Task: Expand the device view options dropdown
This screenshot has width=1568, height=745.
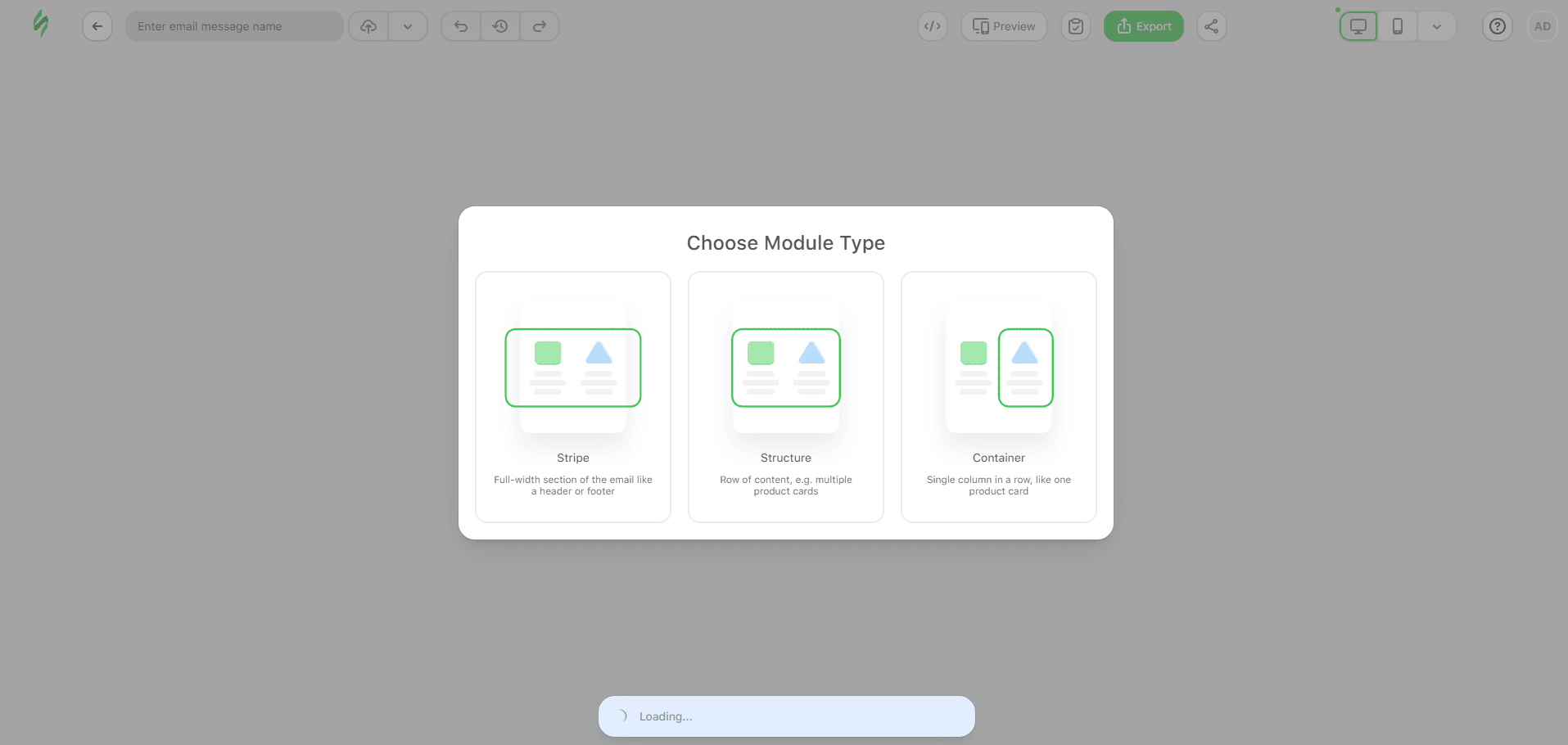Action: pyautogui.click(x=1437, y=26)
